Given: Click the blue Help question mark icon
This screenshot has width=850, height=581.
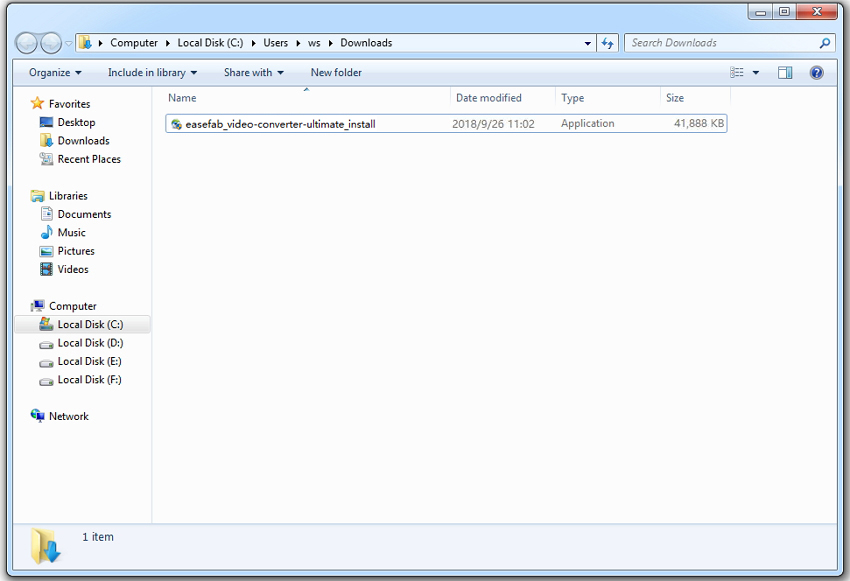Looking at the screenshot, I should (x=816, y=73).
